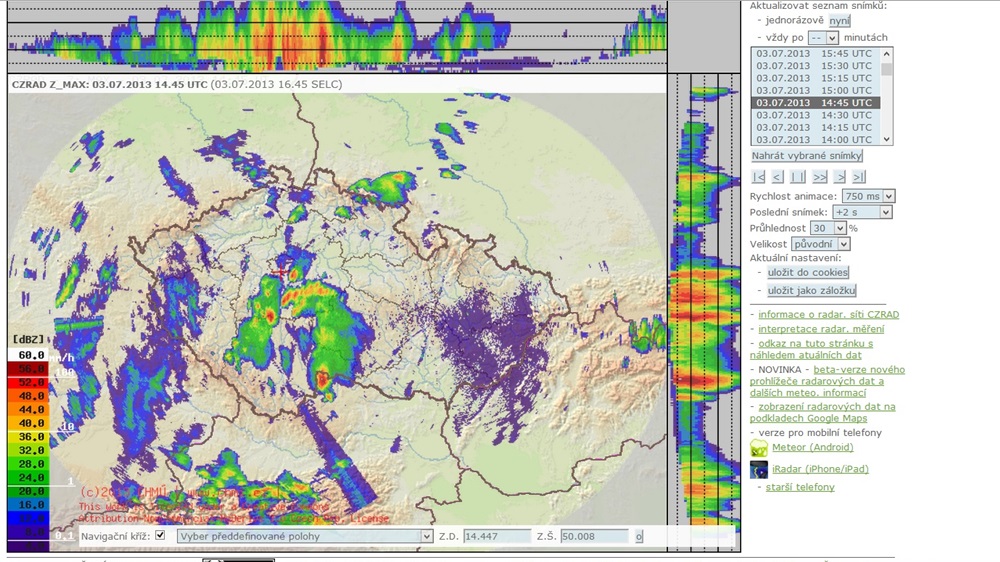
Task: Click 'Nahrát vybrané snímky' button
Action: (x=807, y=156)
